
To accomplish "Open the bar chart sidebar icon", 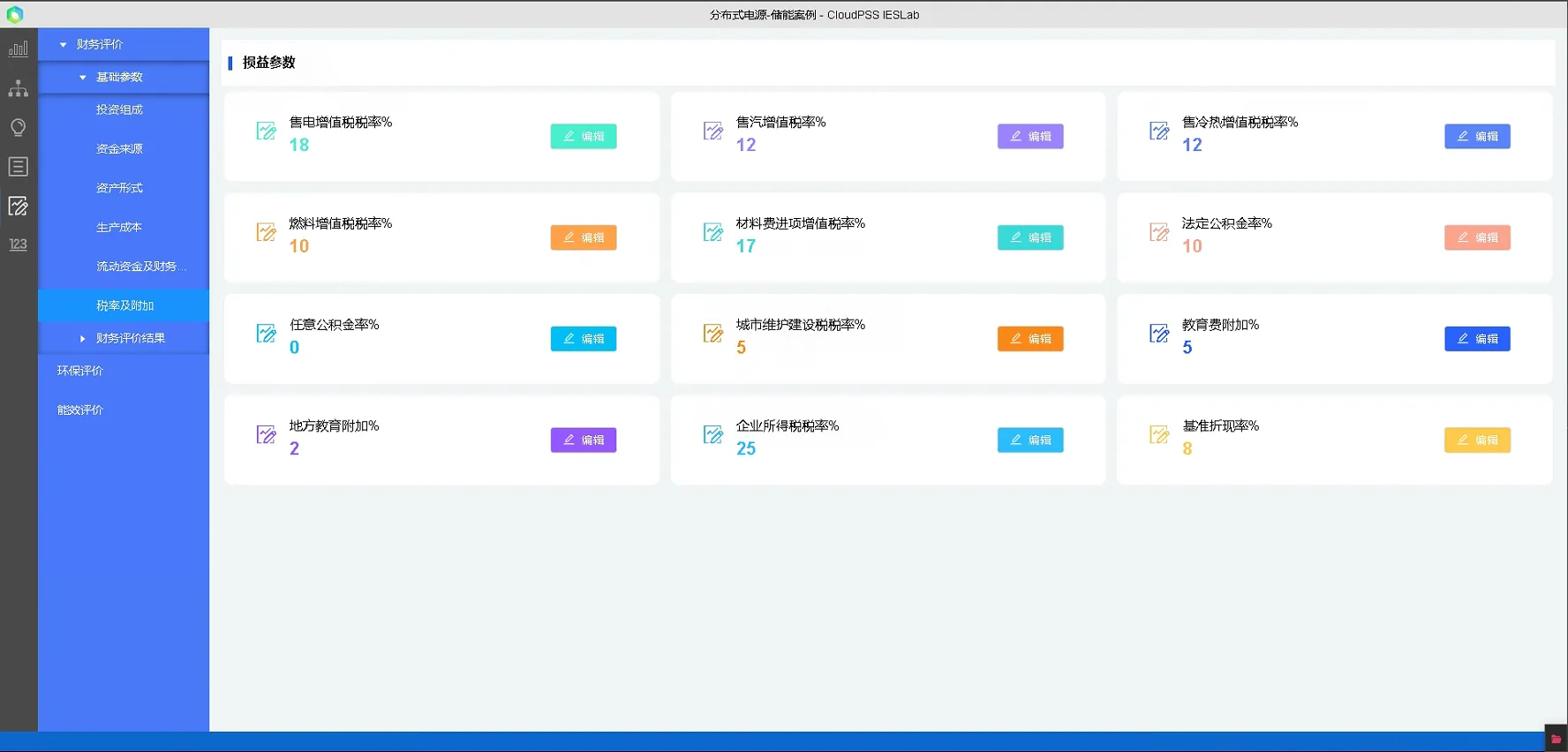I will pyautogui.click(x=19, y=49).
